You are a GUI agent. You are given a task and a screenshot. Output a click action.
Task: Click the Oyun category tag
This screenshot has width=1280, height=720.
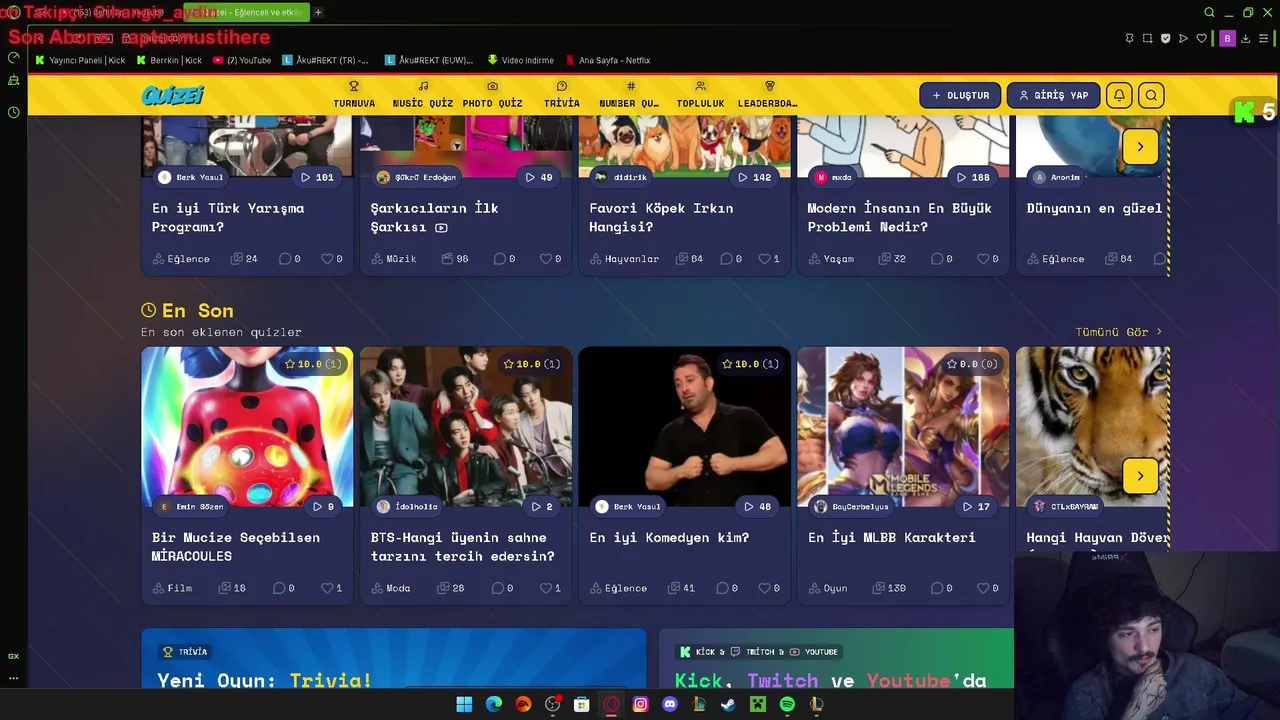coord(827,588)
